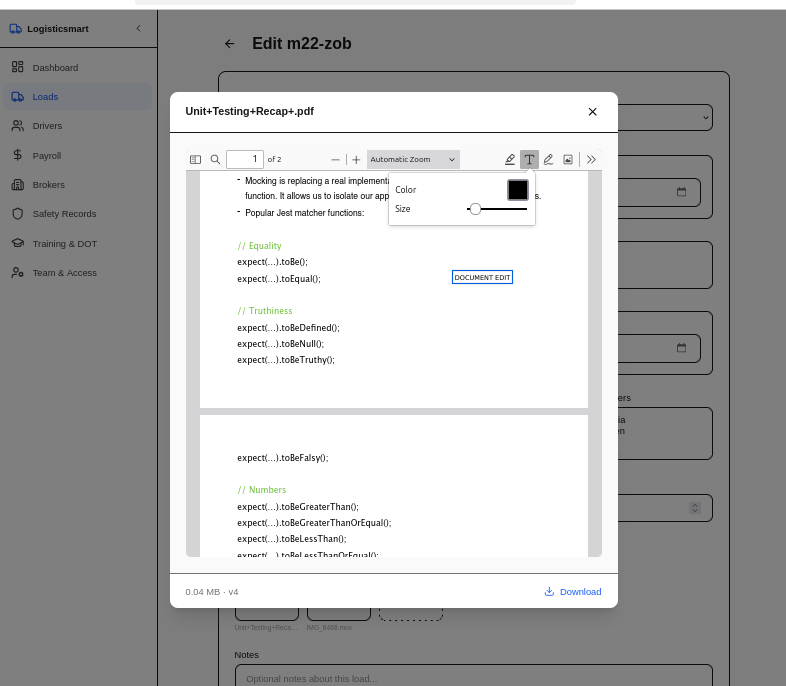Open Dashboard in the sidebar
Image resolution: width=786 pixels, height=686 pixels.
(78, 67)
